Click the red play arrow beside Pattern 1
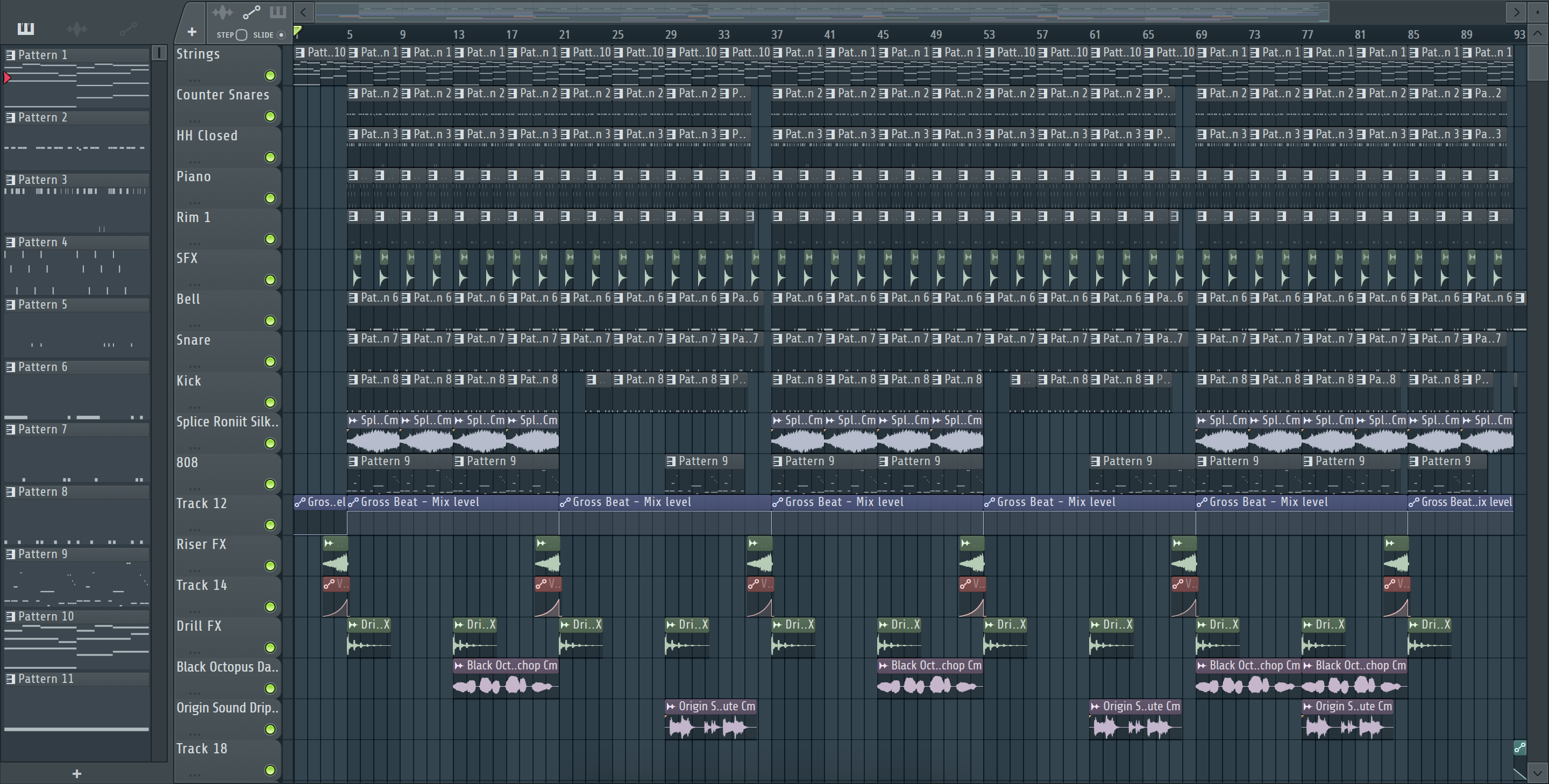The height and width of the screenshot is (784, 1549). pyautogui.click(x=7, y=77)
